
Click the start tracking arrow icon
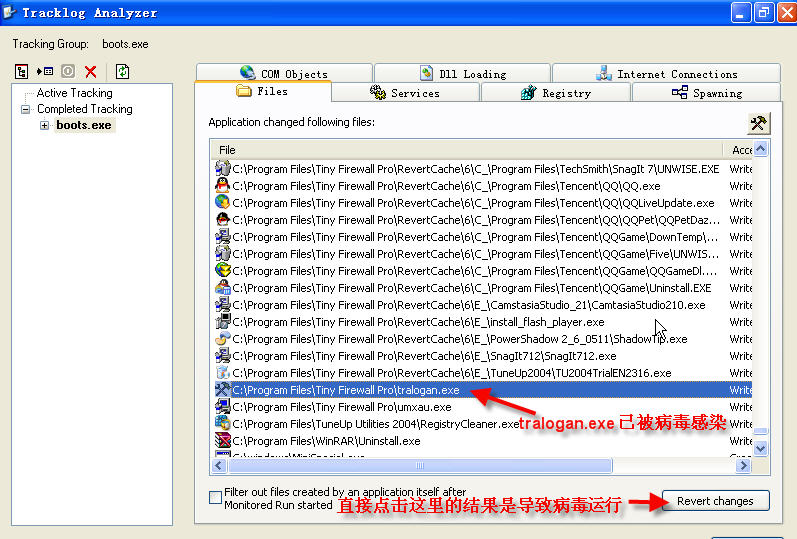pyautogui.click(x=45, y=71)
